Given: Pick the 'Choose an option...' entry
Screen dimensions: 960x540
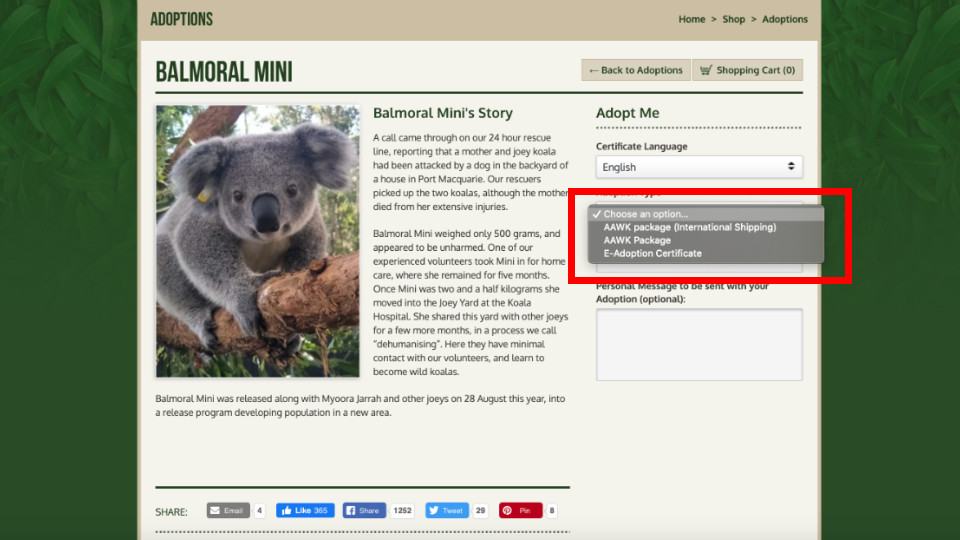Looking at the screenshot, I should pos(645,214).
